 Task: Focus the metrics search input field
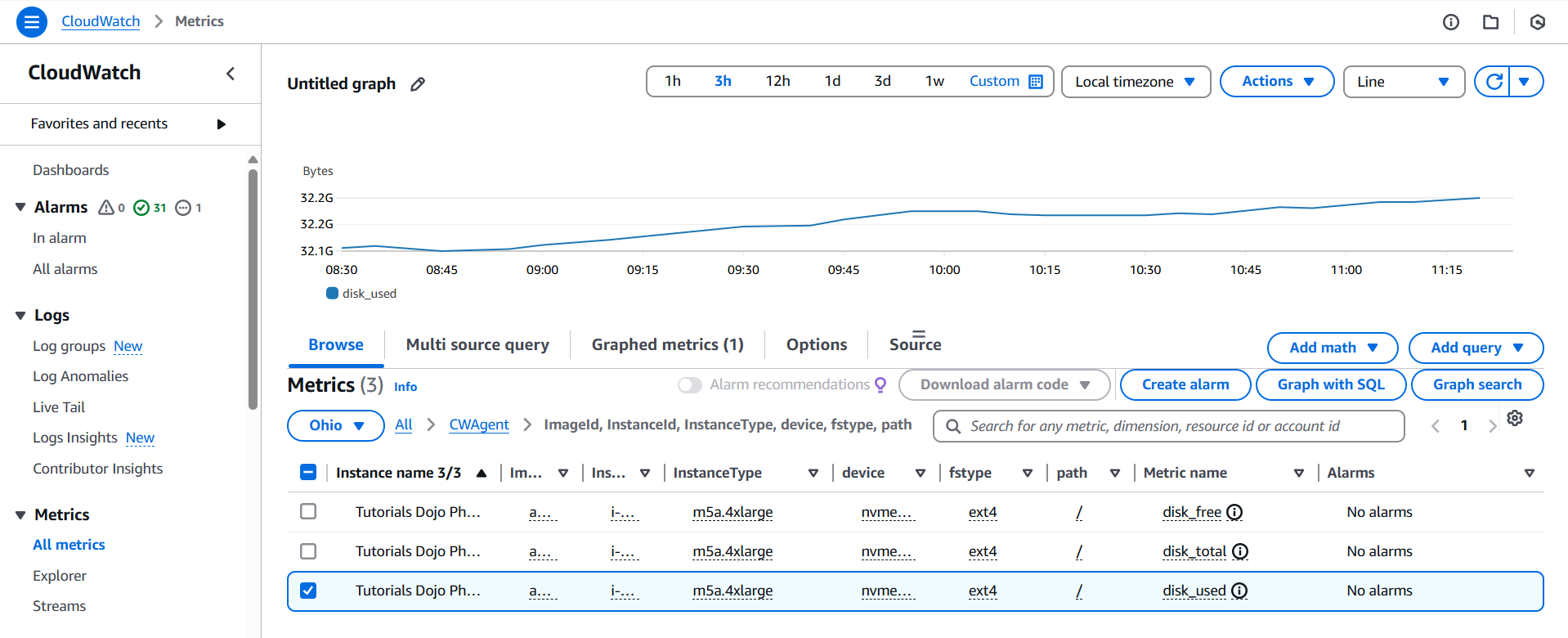click(1169, 426)
